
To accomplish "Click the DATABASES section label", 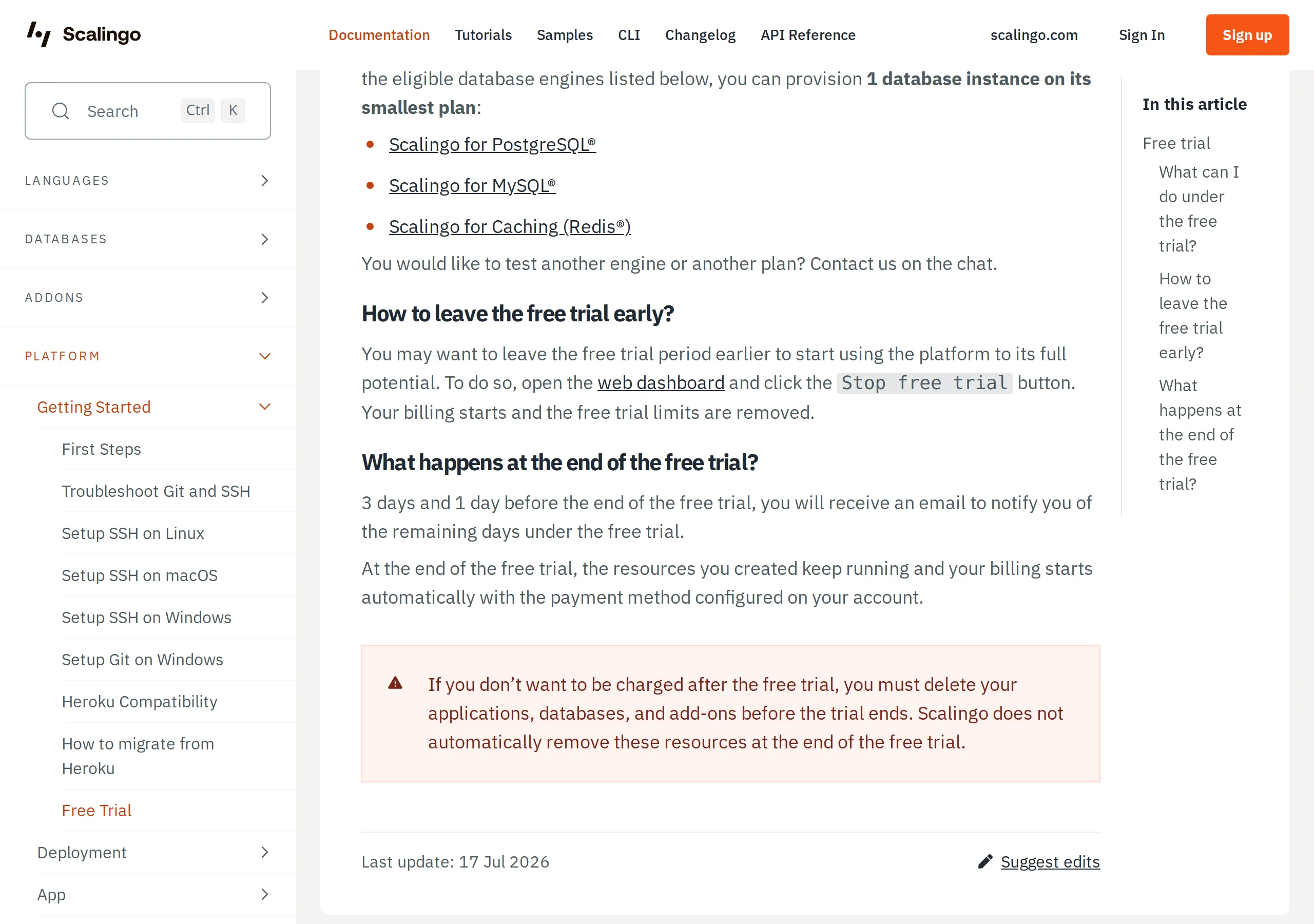I will [66, 239].
